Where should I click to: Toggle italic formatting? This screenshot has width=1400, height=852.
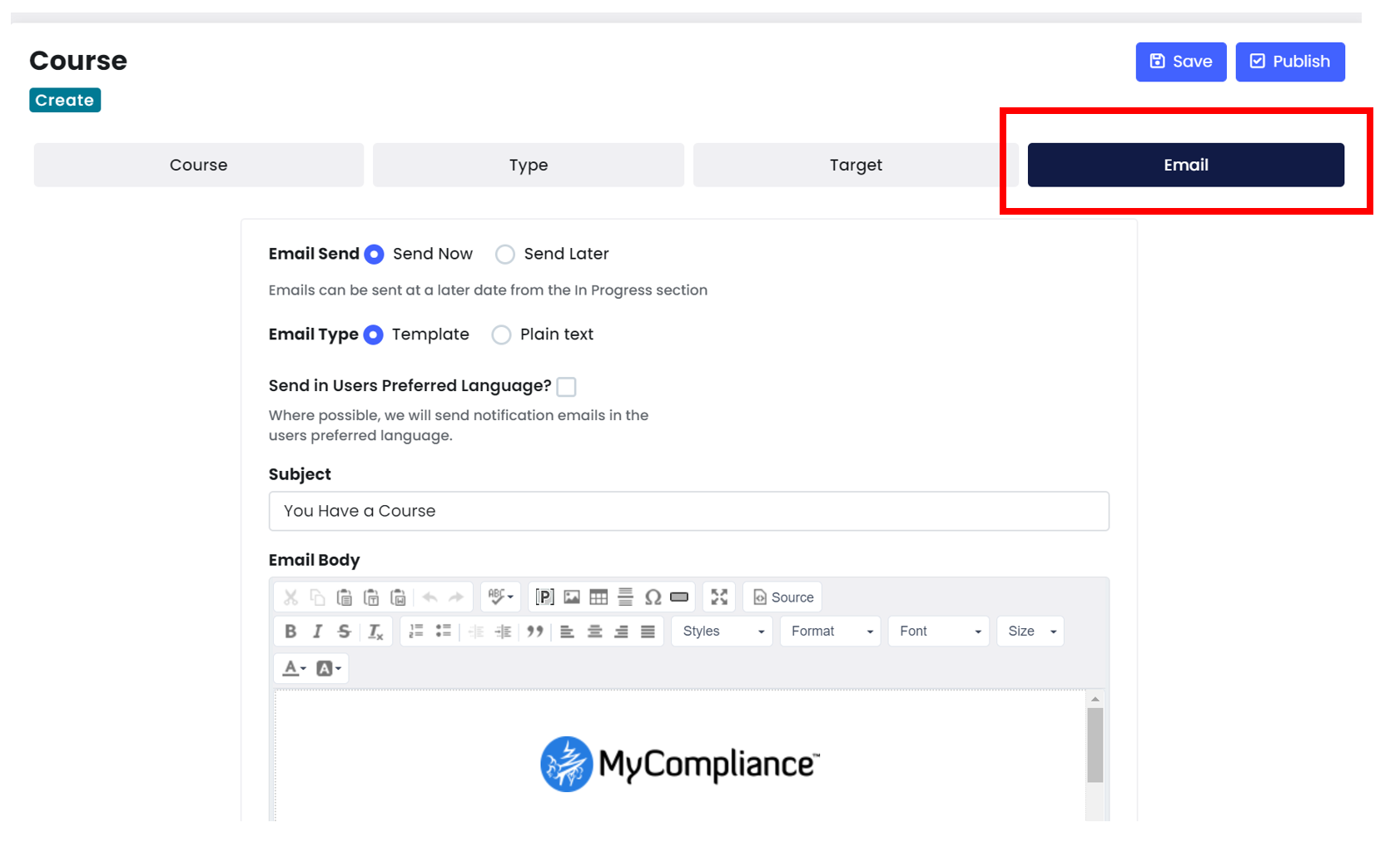pyautogui.click(x=317, y=632)
